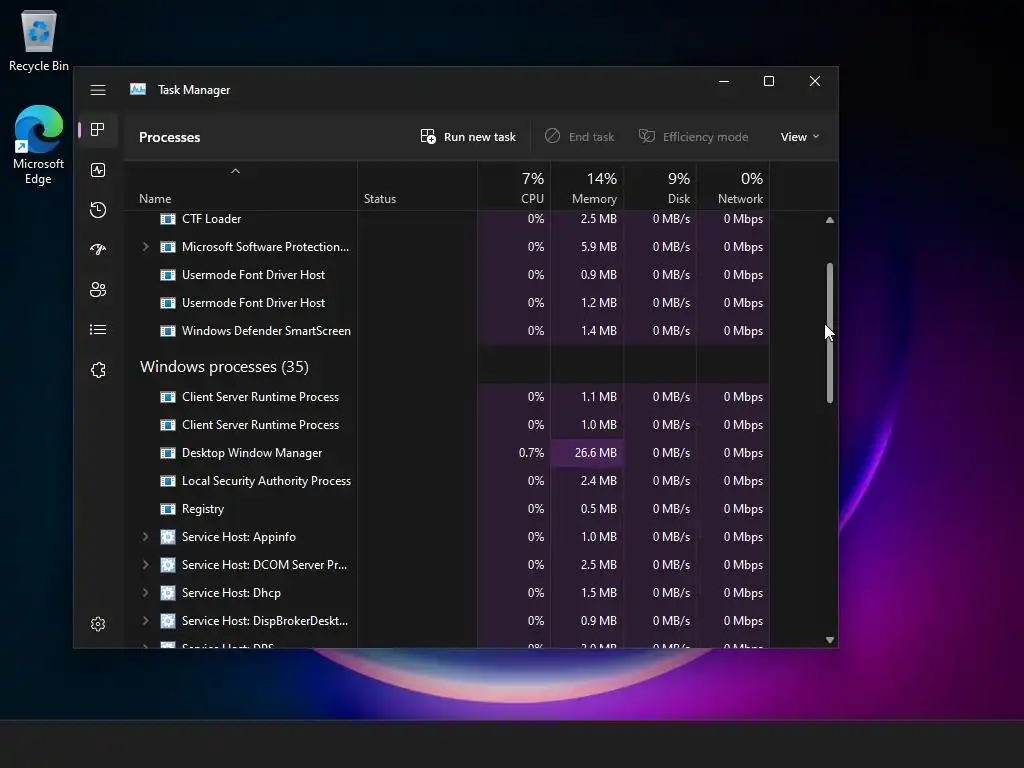This screenshot has height=768, width=1024.
Task: Click the 0.7% CPU value cell
Action: pos(514,453)
